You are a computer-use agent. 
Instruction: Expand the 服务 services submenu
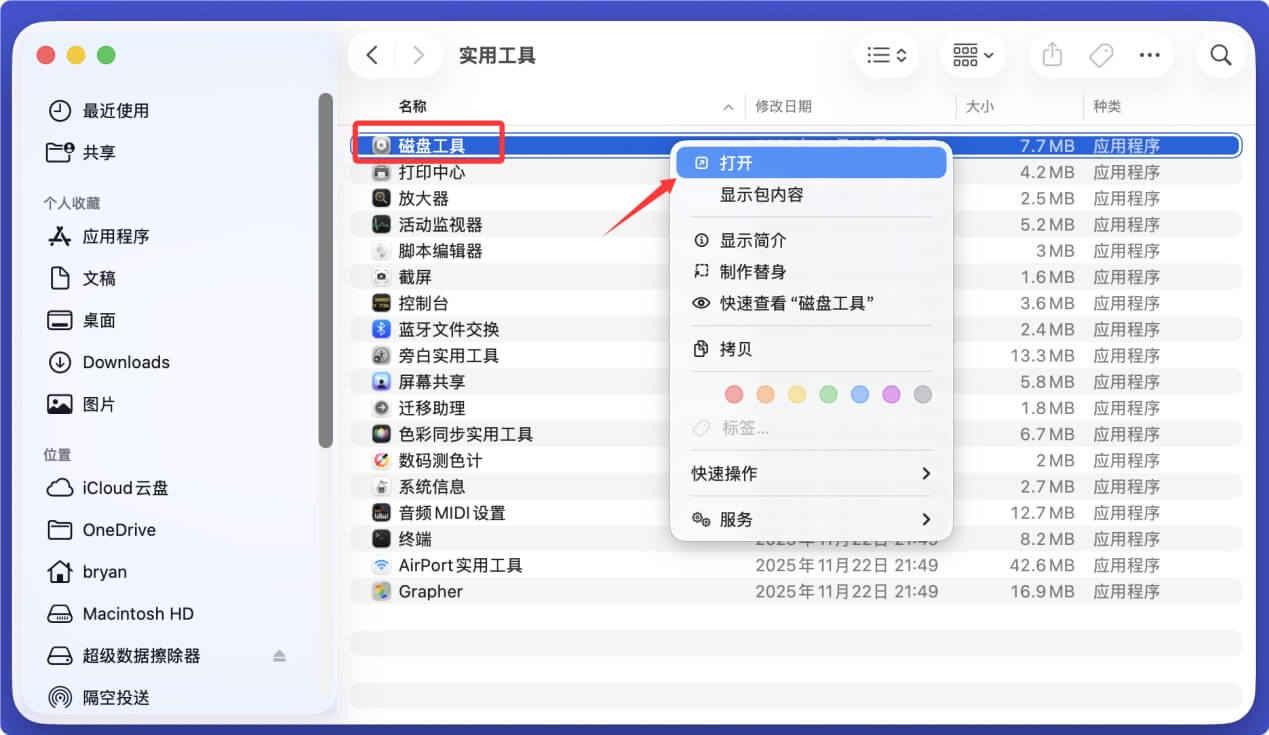coord(812,518)
